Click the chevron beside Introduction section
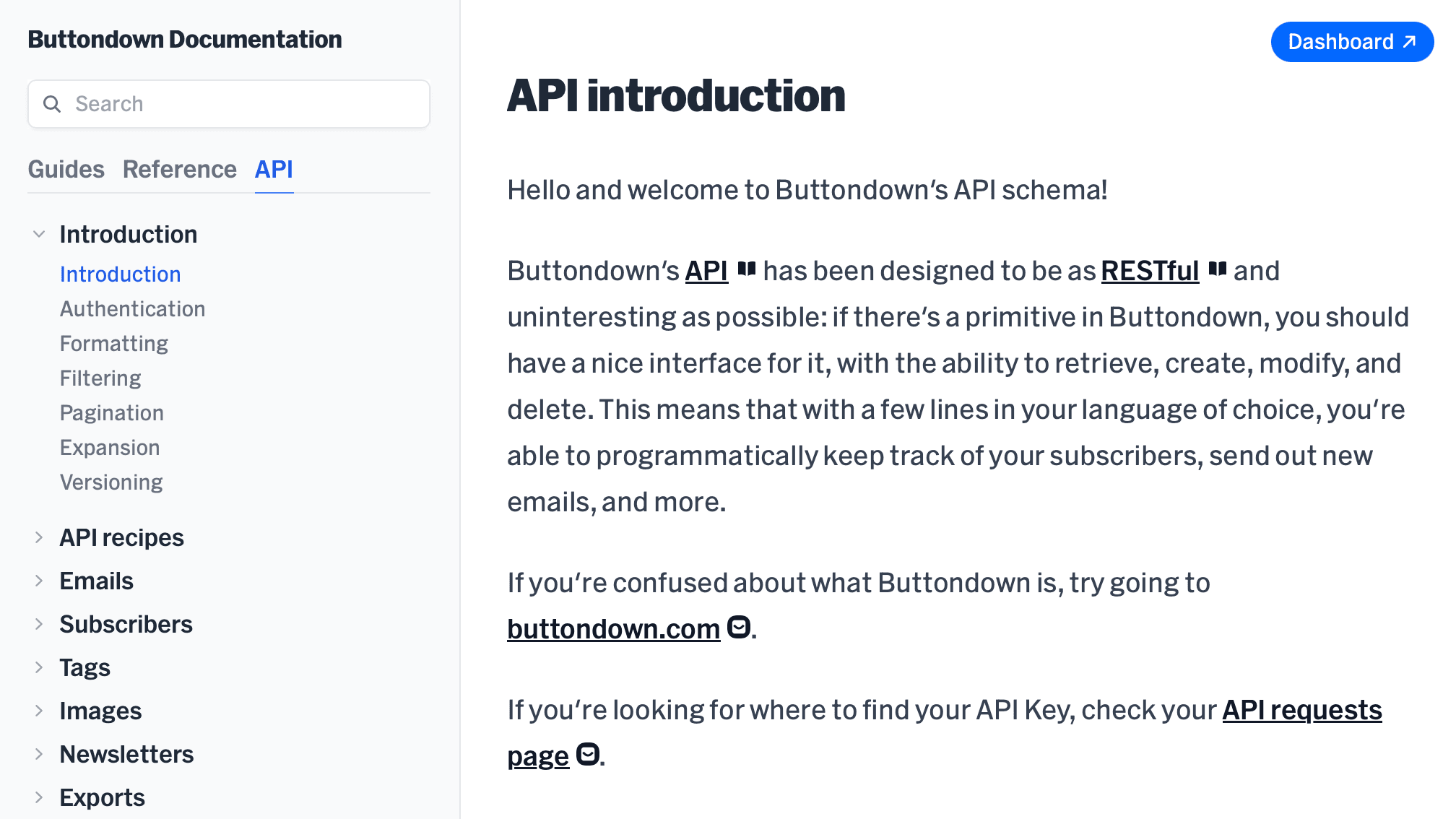Viewport: 1456px width, 819px height. coord(40,233)
